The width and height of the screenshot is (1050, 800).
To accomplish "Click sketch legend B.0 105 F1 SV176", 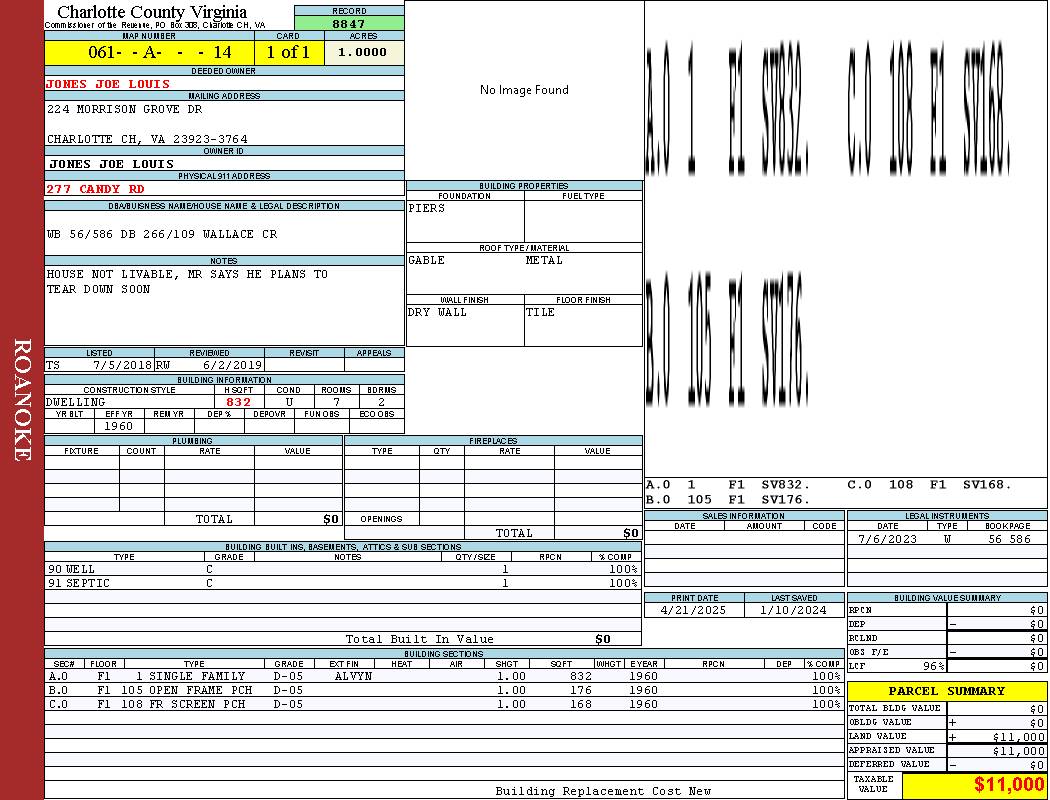I will [x=727, y=499].
